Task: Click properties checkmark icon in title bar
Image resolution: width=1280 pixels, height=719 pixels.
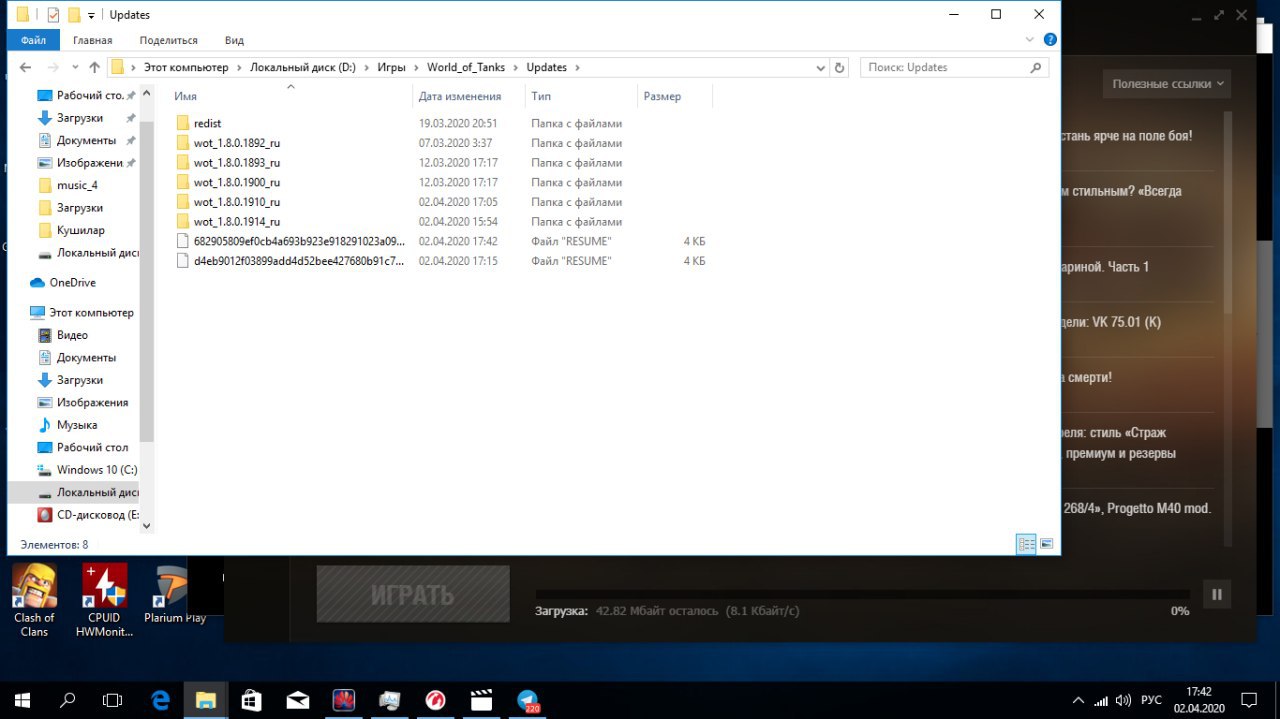Action: [53, 15]
